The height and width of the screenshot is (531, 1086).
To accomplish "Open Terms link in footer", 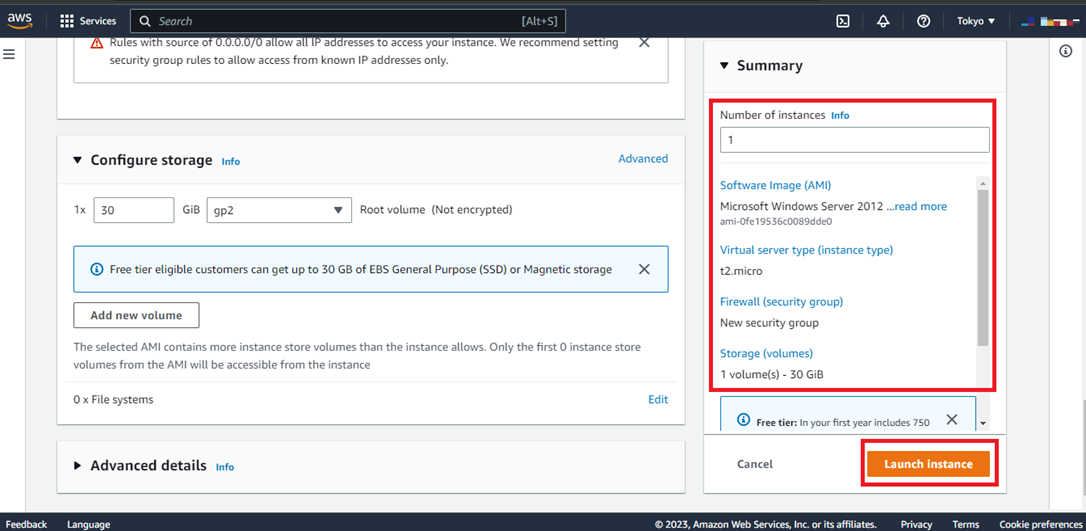I will 965,524.
